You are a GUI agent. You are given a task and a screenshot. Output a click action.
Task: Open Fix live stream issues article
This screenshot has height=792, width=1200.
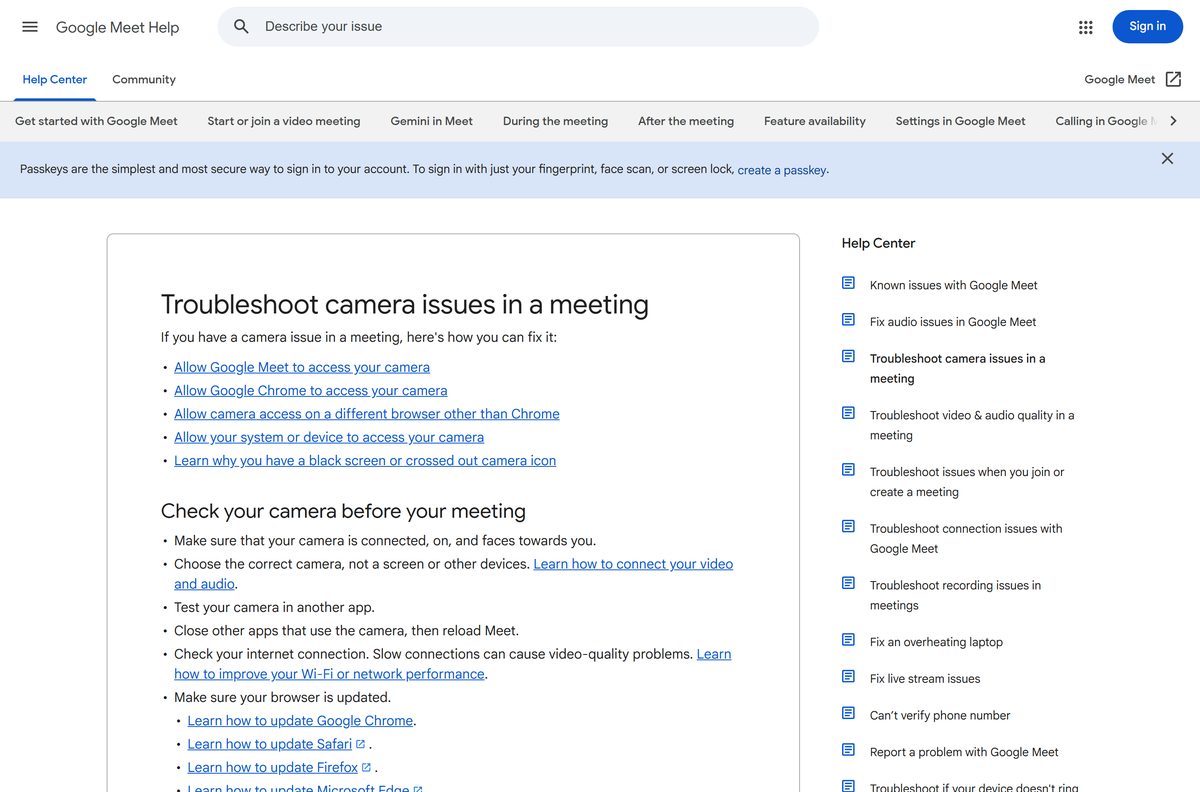(x=925, y=679)
